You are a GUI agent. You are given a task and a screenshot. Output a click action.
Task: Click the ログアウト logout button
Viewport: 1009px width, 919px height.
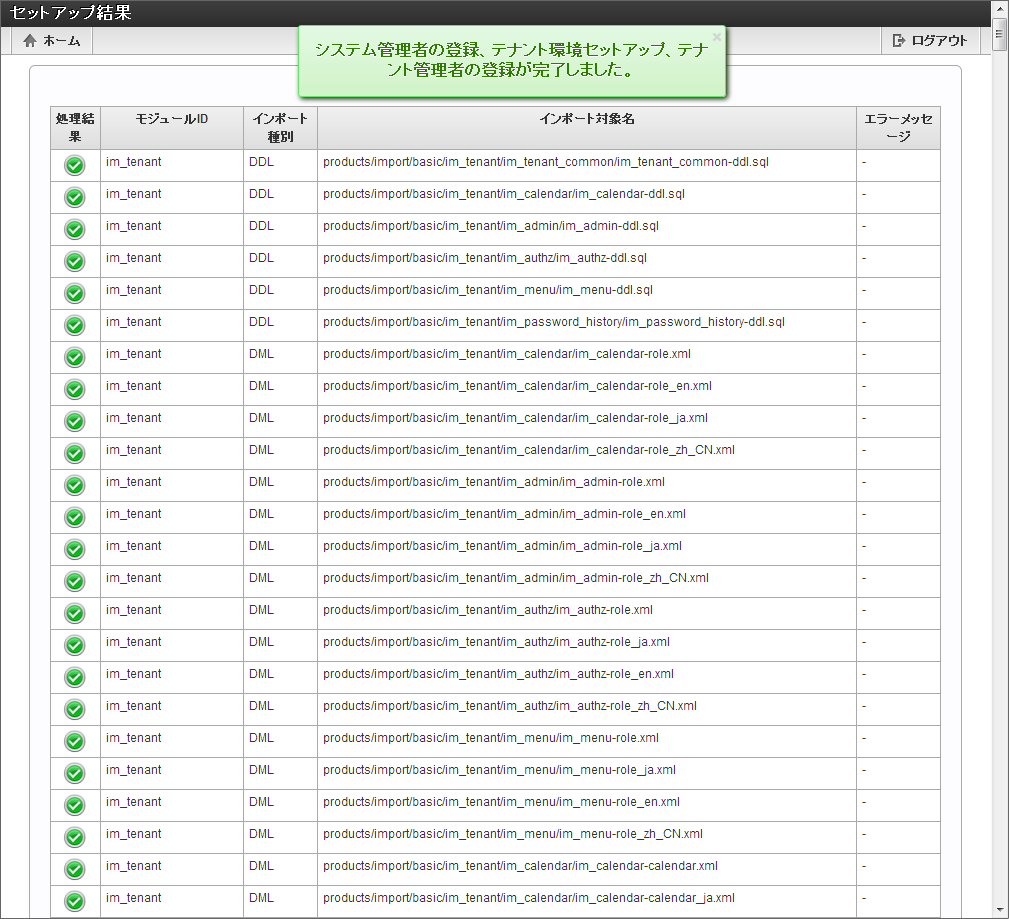point(930,41)
